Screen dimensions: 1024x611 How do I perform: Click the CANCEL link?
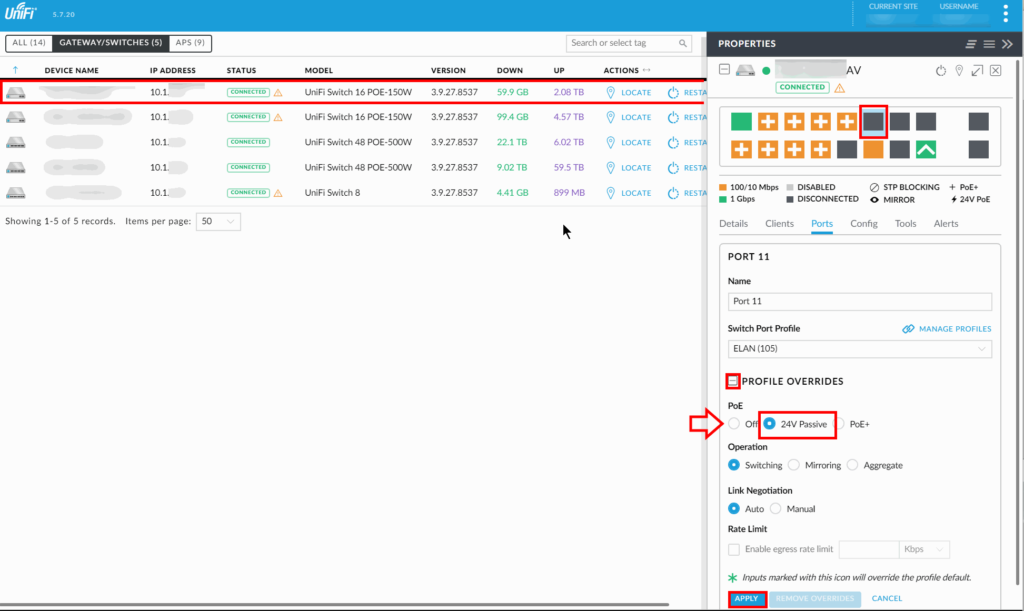click(886, 599)
